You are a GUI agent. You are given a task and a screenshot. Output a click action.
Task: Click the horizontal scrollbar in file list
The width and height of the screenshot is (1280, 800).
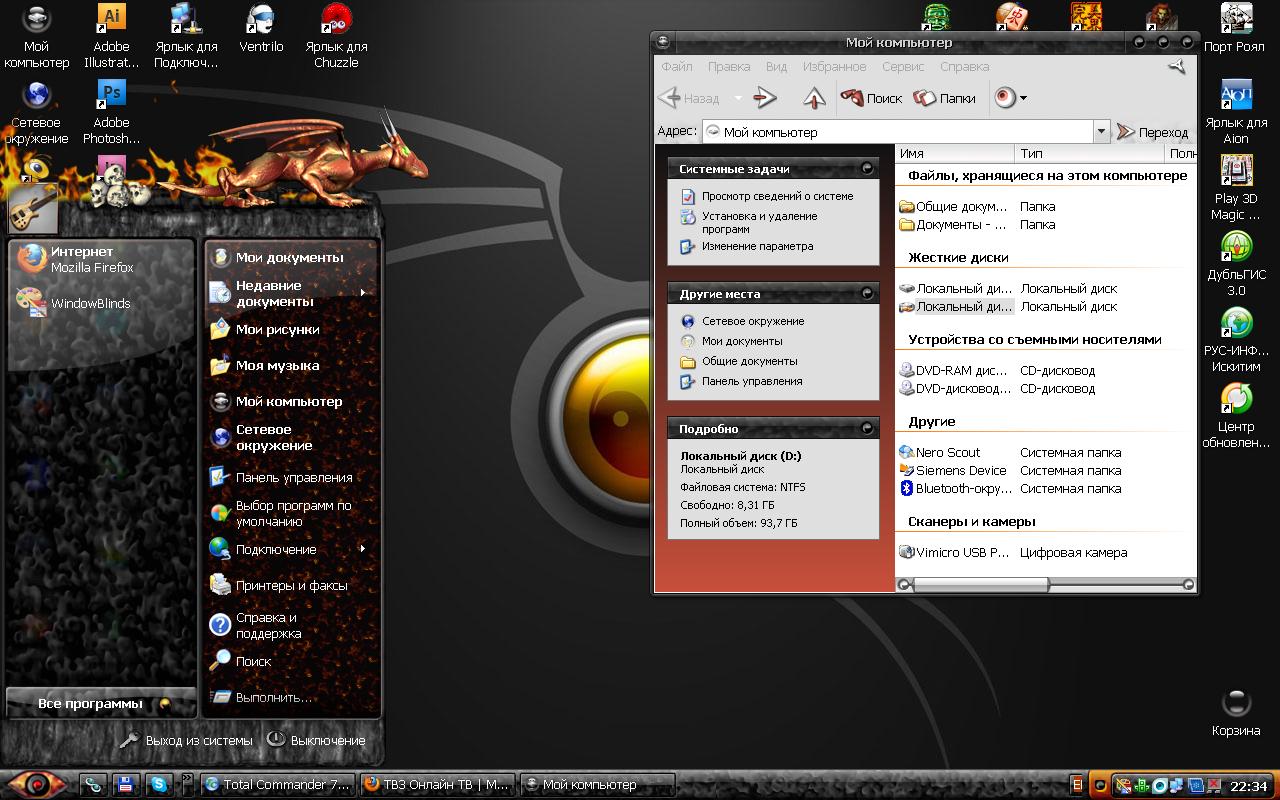pyautogui.click(x=980, y=584)
